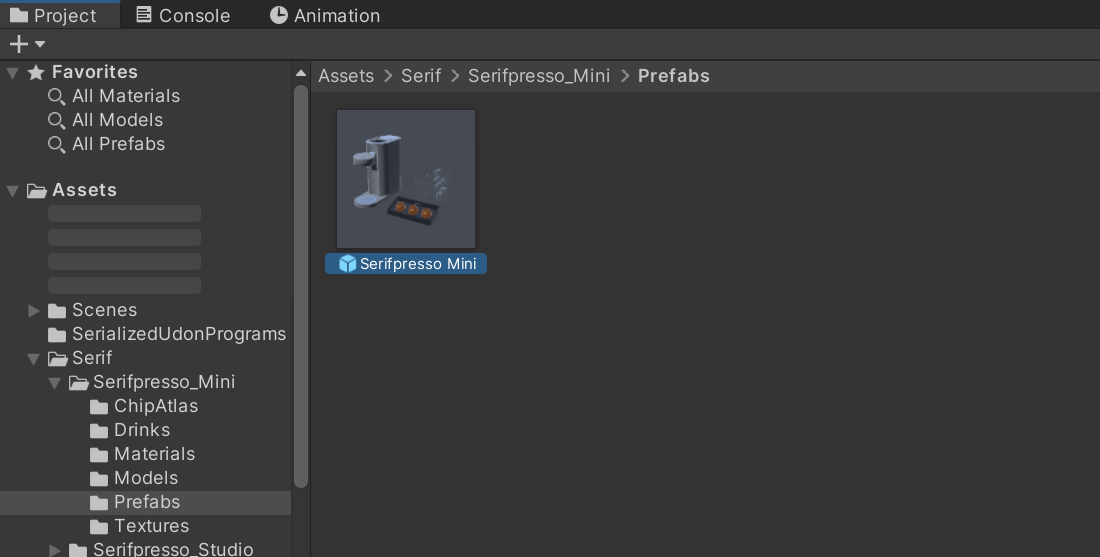1100x557 pixels.
Task: Open the Drinks folder
Action: point(142,429)
